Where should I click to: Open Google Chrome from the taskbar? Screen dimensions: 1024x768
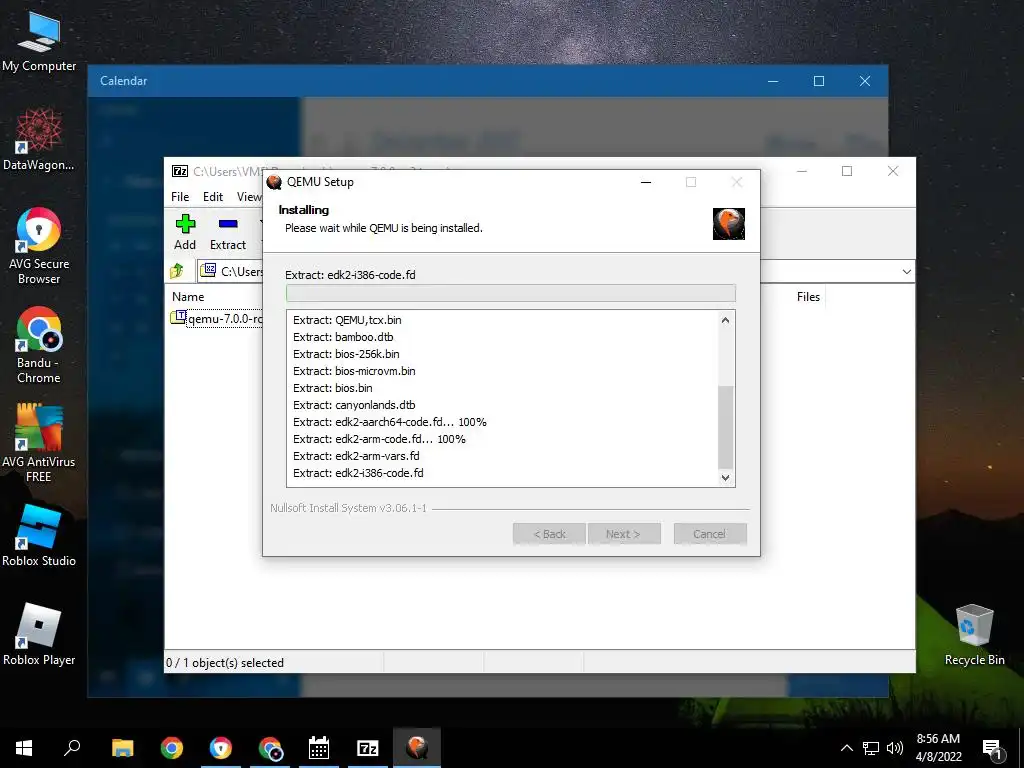coord(172,748)
